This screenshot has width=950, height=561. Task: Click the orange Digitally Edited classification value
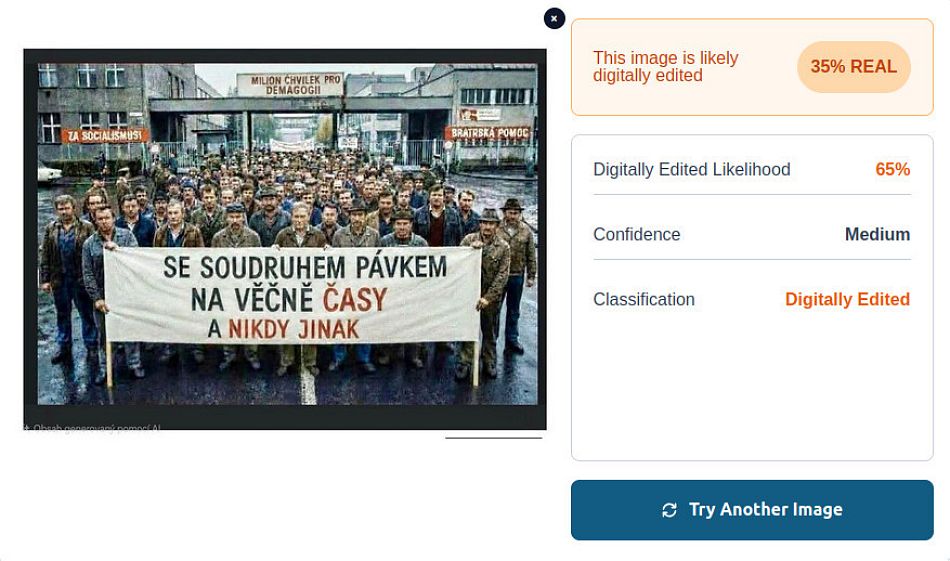tap(847, 299)
